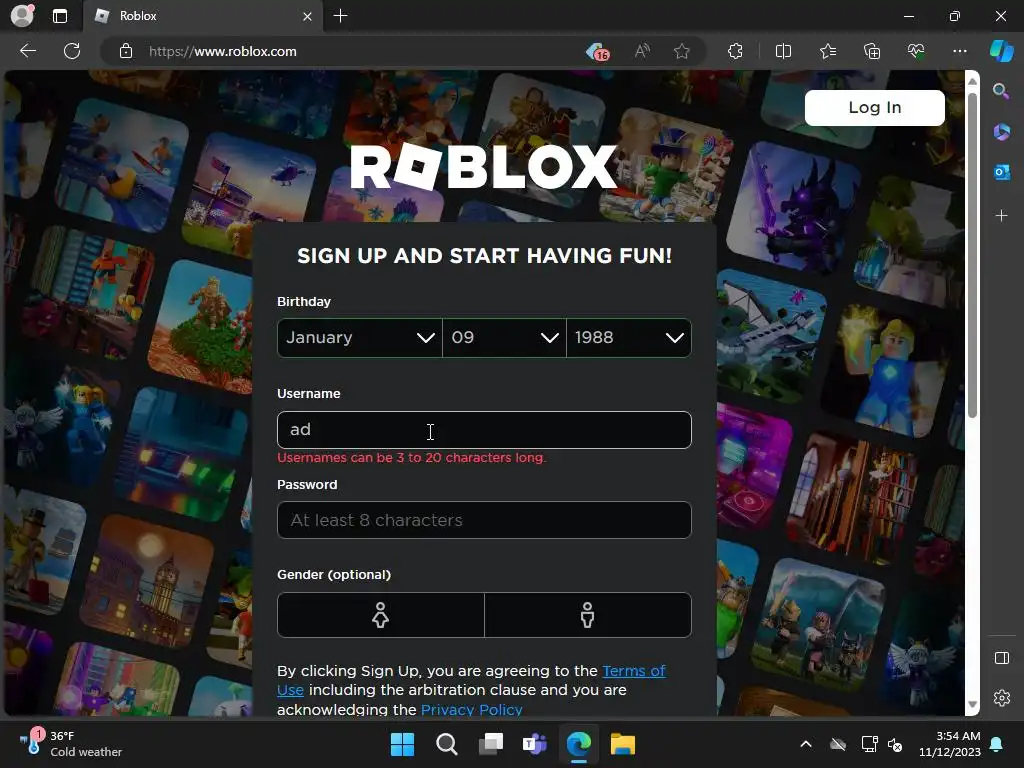Select female gender icon
1024x768 pixels.
(x=381, y=615)
